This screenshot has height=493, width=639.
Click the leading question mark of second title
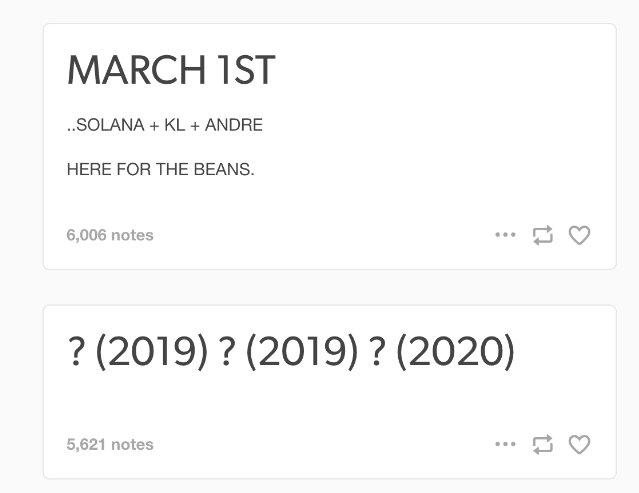tap(76, 353)
